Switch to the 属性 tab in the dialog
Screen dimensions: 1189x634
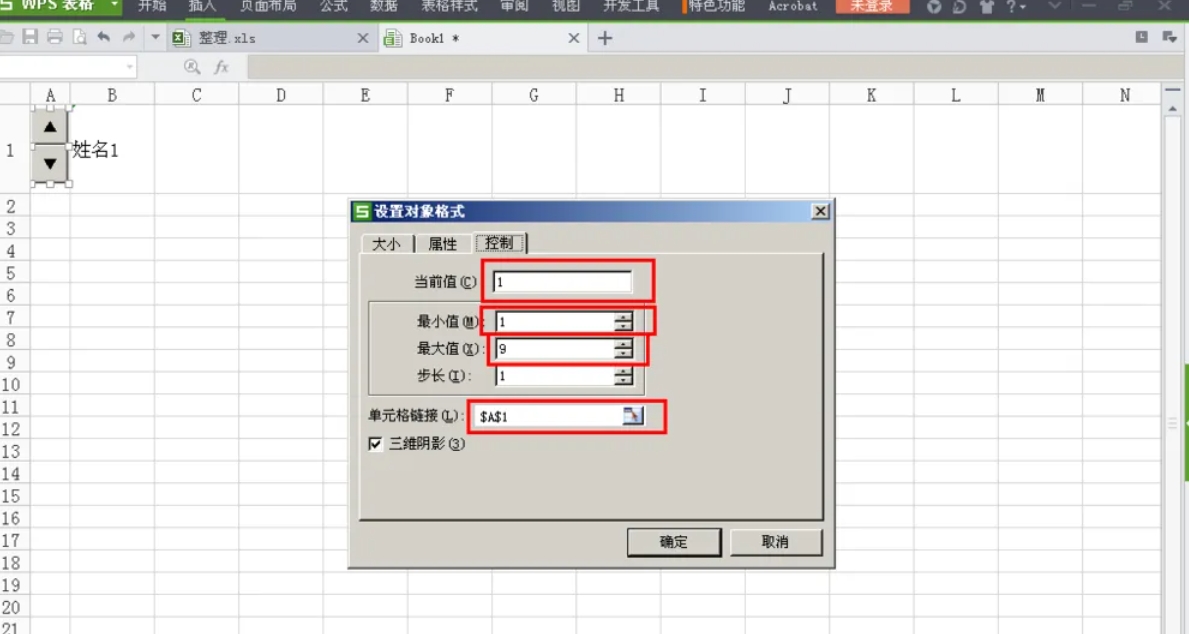pyautogui.click(x=442, y=242)
